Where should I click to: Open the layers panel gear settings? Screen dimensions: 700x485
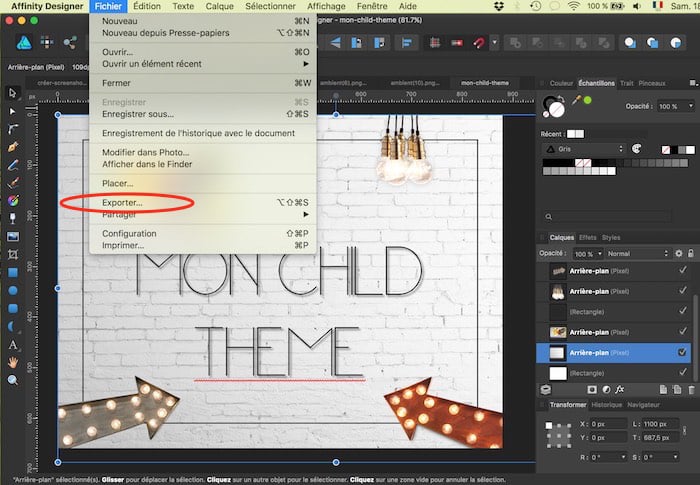679,253
